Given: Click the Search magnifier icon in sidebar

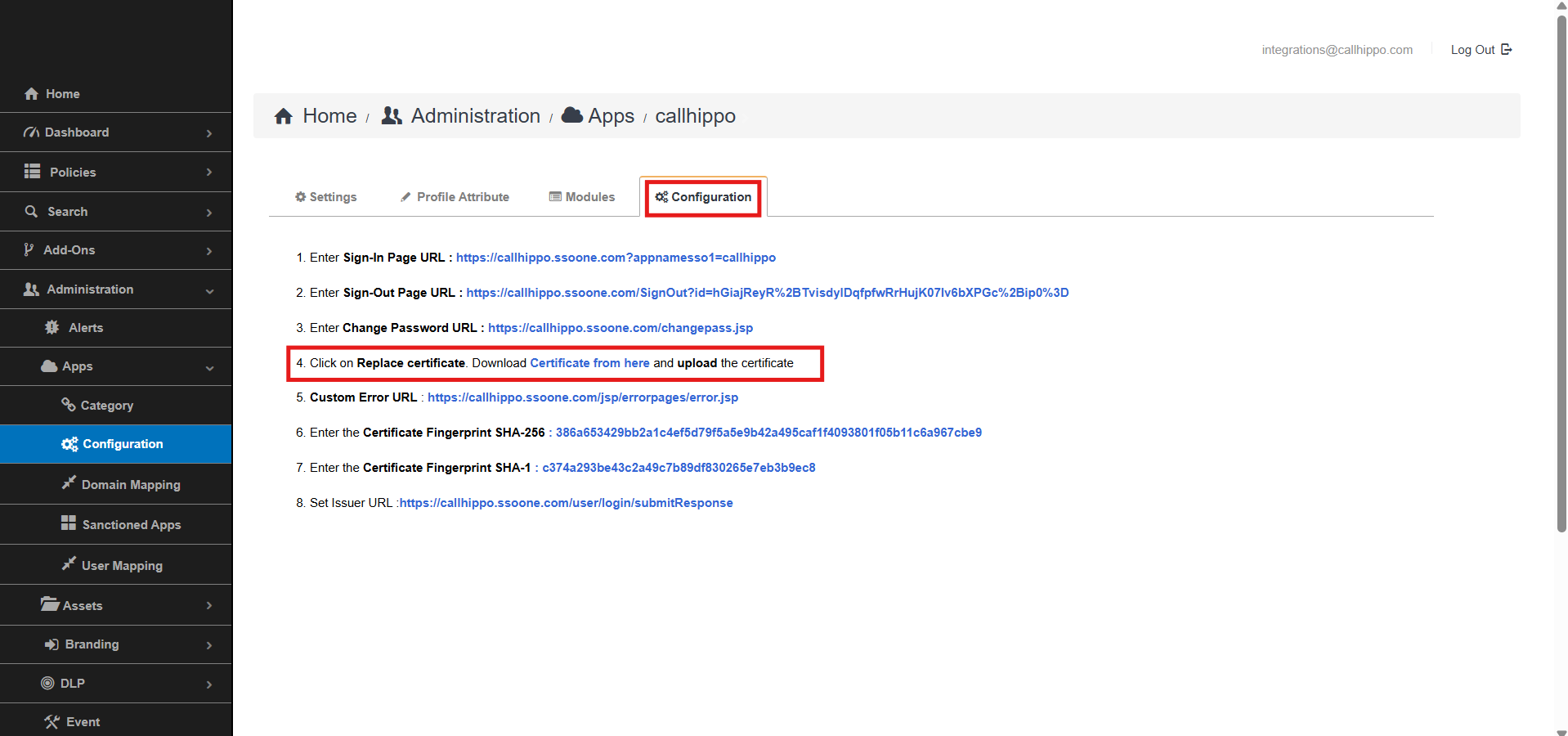Looking at the screenshot, I should (31, 211).
